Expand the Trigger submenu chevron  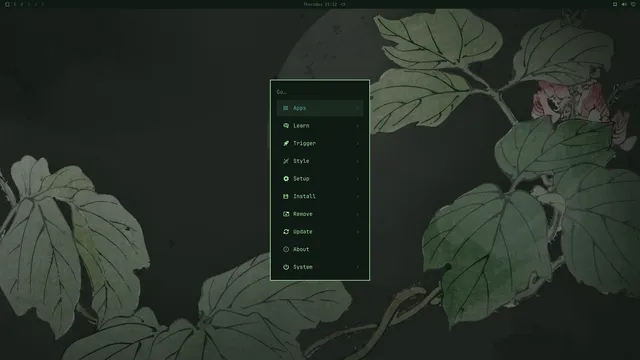(x=358, y=143)
